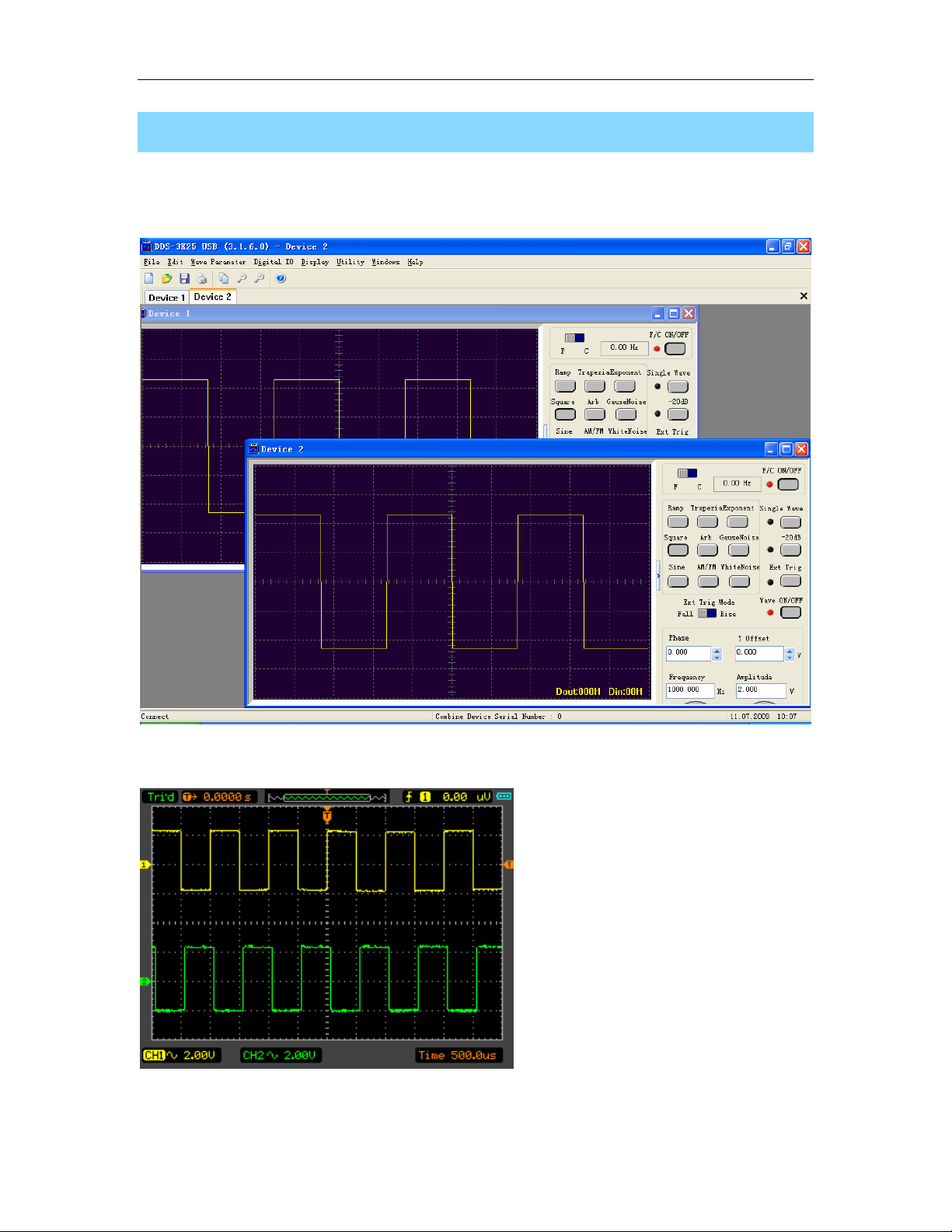Flip the F/C slide switch in Device 1
The image size is (952, 1232).
574,338
